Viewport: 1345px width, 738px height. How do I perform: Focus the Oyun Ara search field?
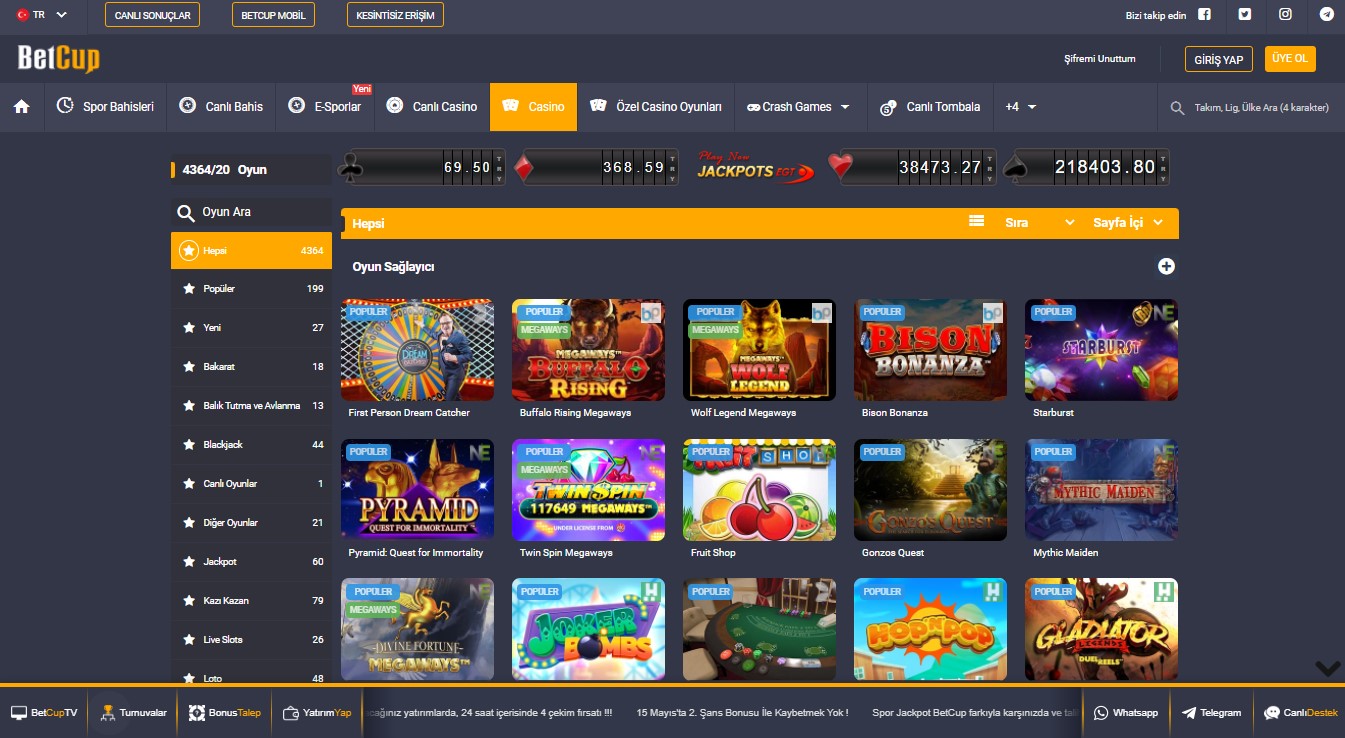pos(251,212)
